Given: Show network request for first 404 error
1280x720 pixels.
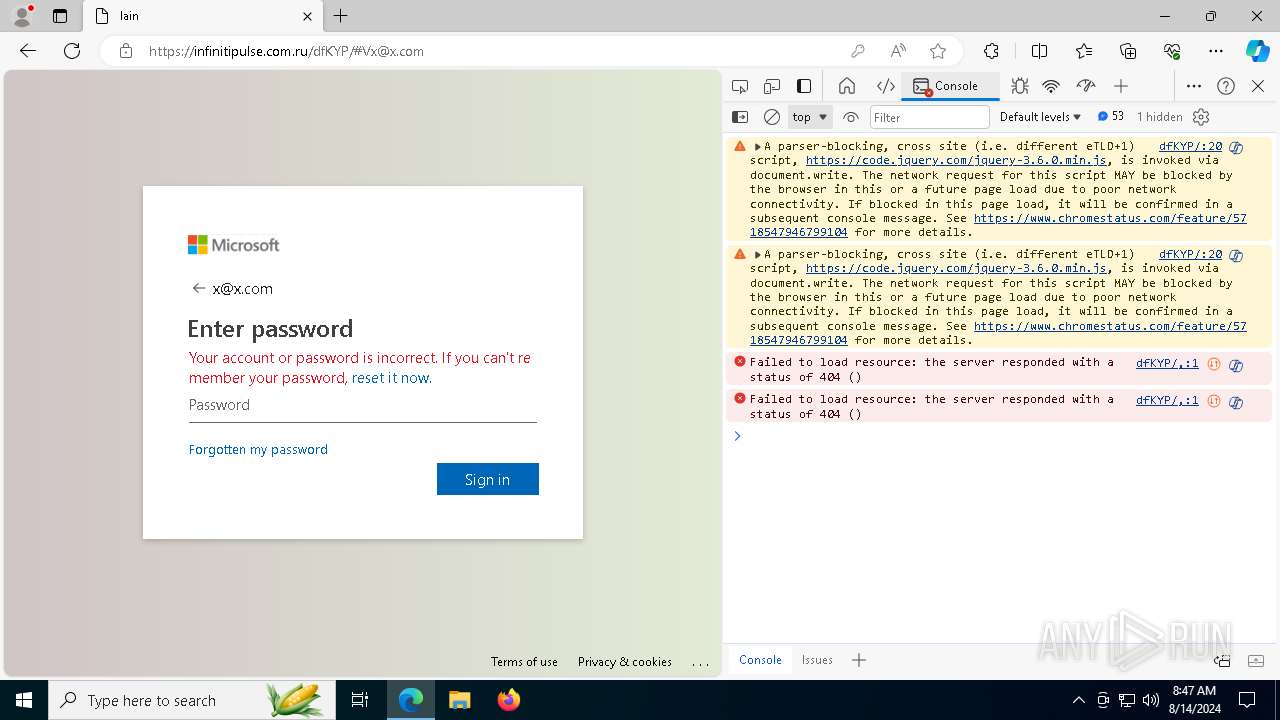Looking at the screenshot, I should 1214,364.
